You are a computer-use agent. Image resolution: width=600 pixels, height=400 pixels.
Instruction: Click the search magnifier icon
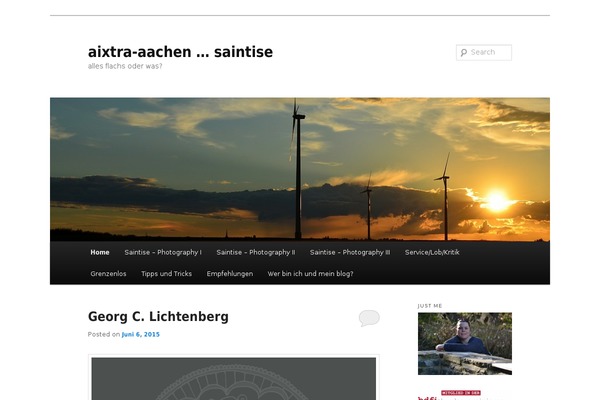click(x=463, y=52)
